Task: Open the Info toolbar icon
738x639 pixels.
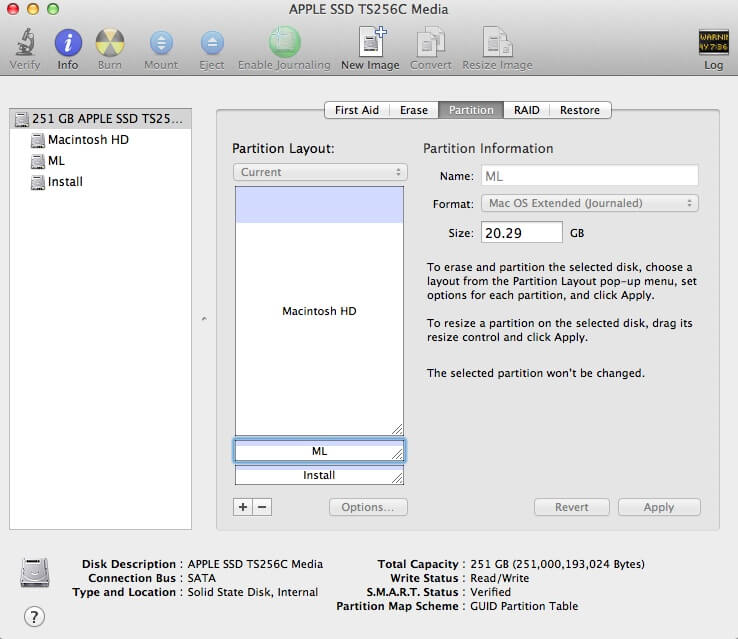Action: click(x=68, y=42)
